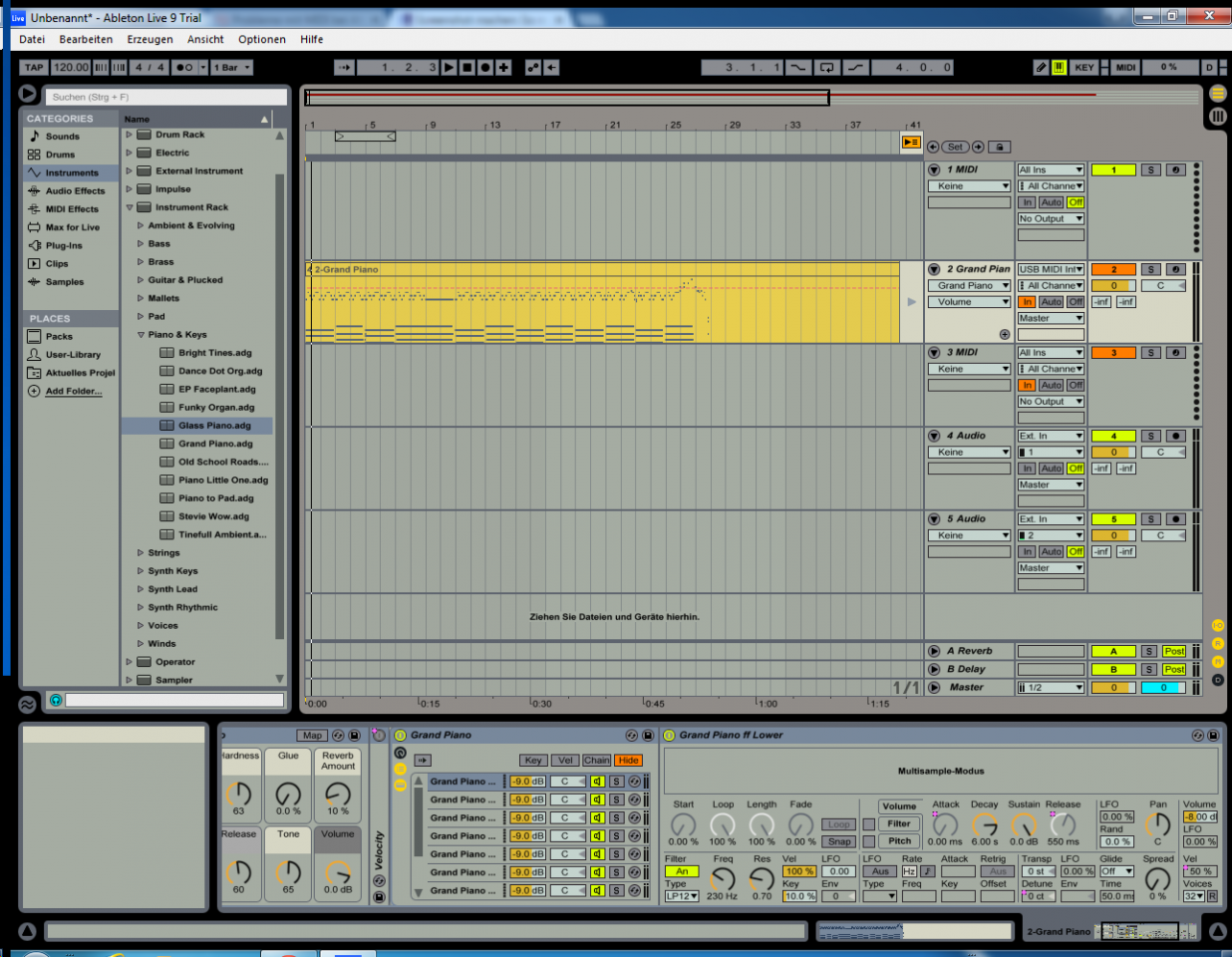Add automation lane on 2 Grand Piano
The width and height of the screenshot is (1232, 957).
point(1005,335)
